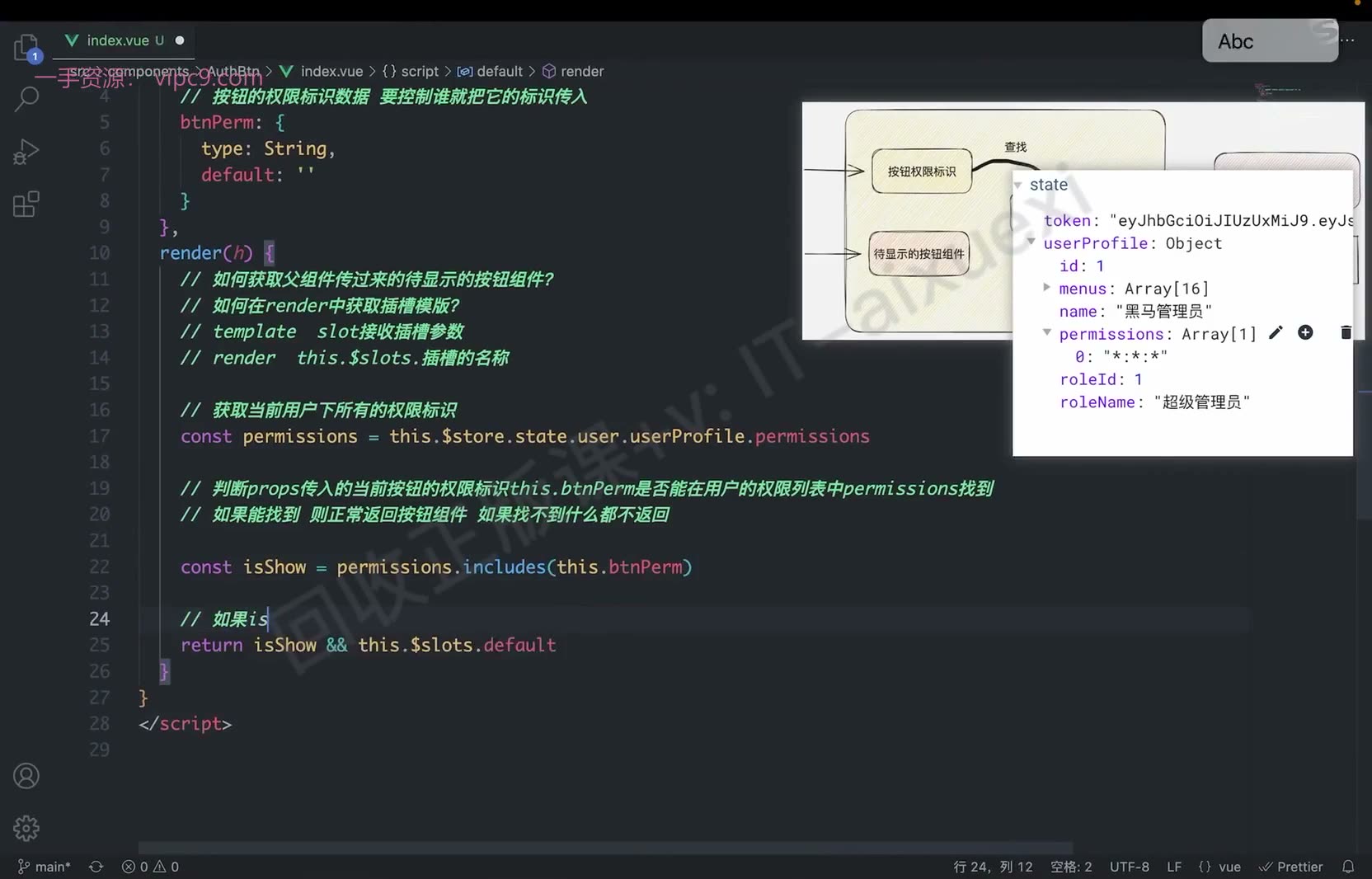Image resolution: width=1372 pixels, height=879 pixels.
Task: Click the LF end-of-line indicator
Action: 1174,867
